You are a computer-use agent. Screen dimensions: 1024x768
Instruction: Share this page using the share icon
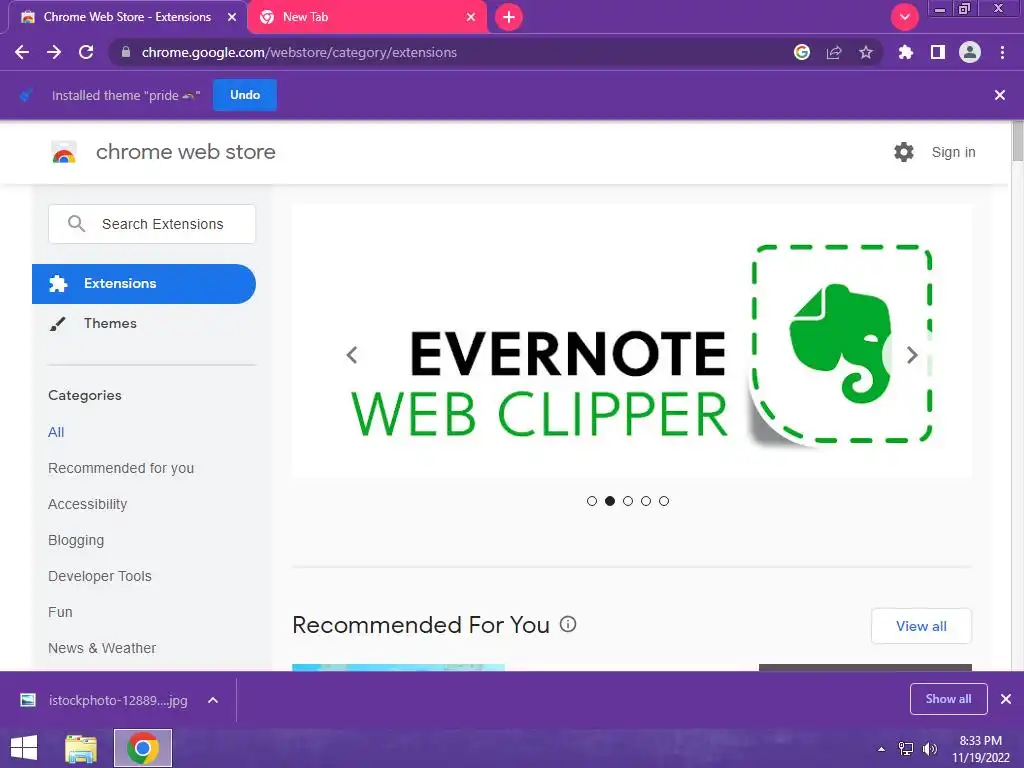click(x=834, y=52)
